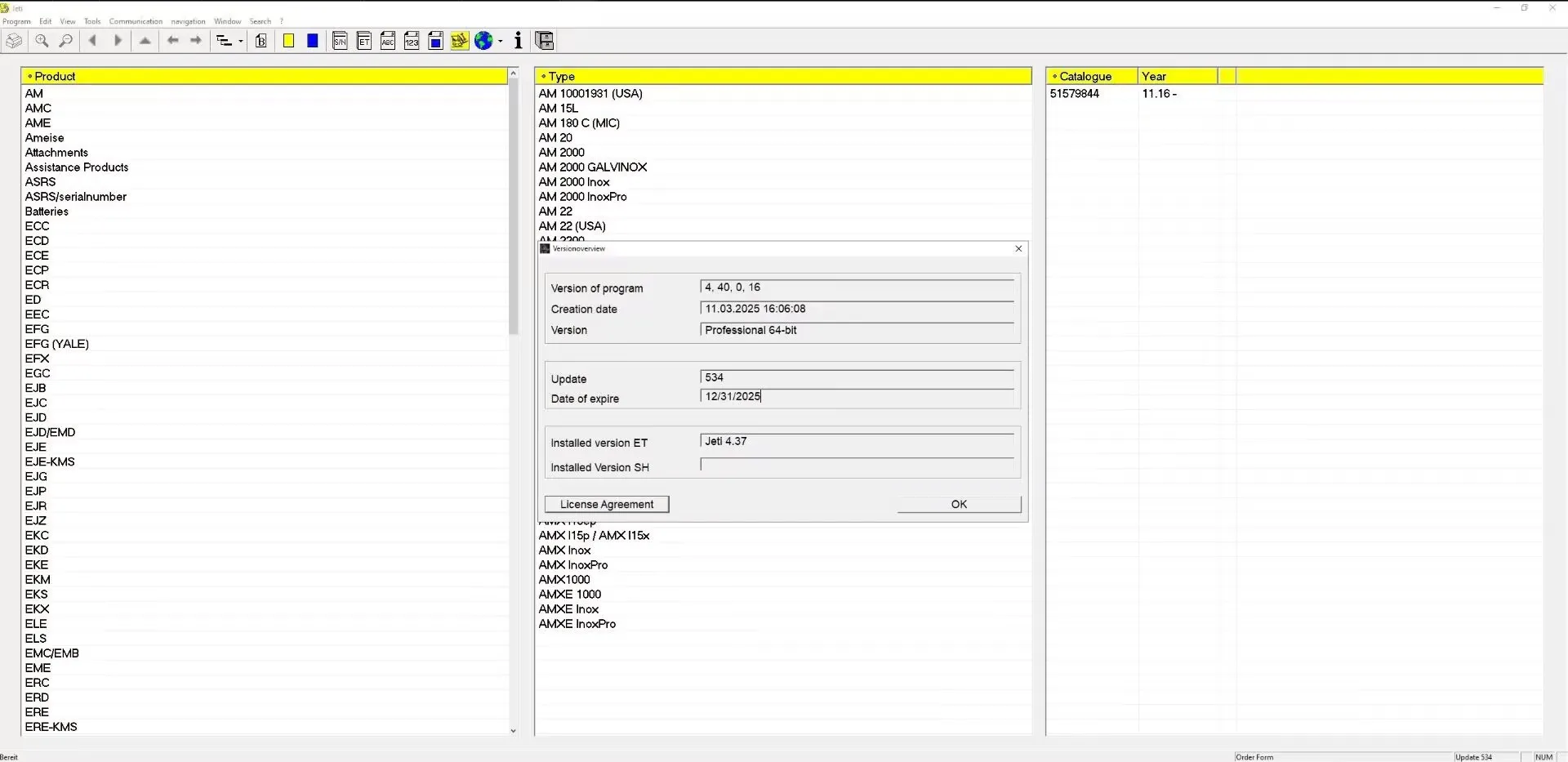This screenshot has height=762, width=1568.
Task: Click the yellow color swatch on toolbar
Action: pos(288,40)
